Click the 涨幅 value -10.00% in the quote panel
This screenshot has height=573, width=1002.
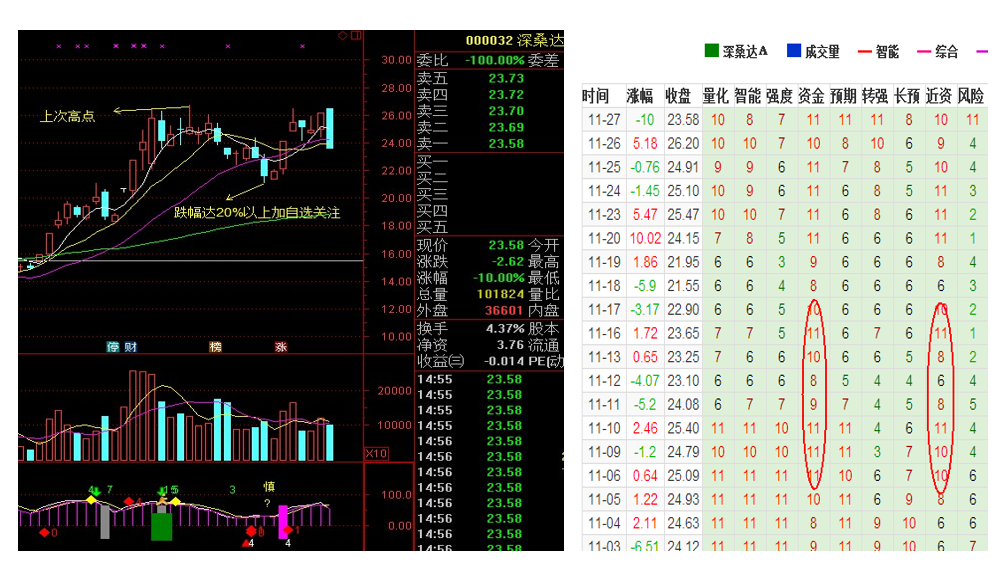tap(499, 278)
